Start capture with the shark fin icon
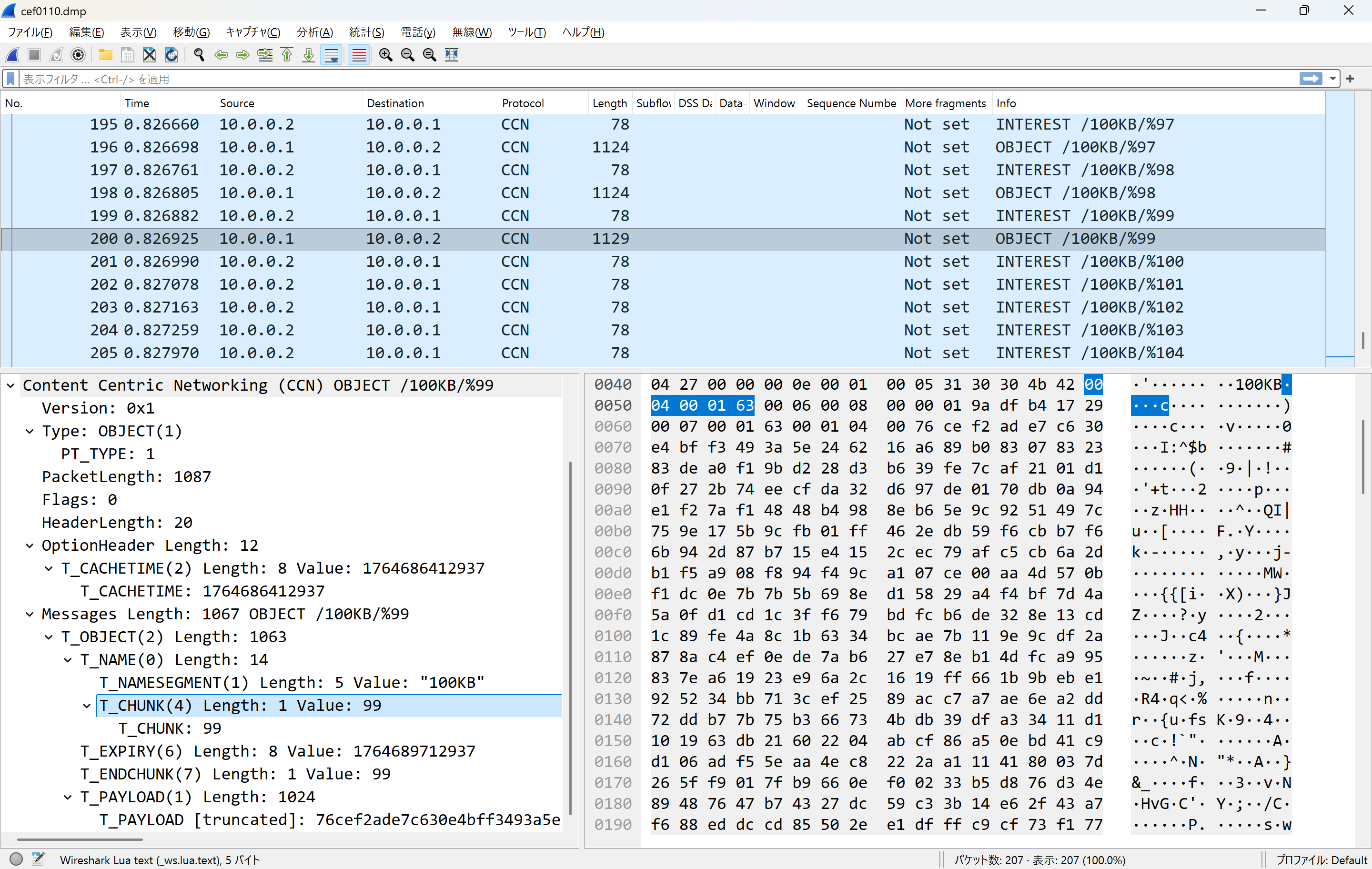 coord(12,55)
